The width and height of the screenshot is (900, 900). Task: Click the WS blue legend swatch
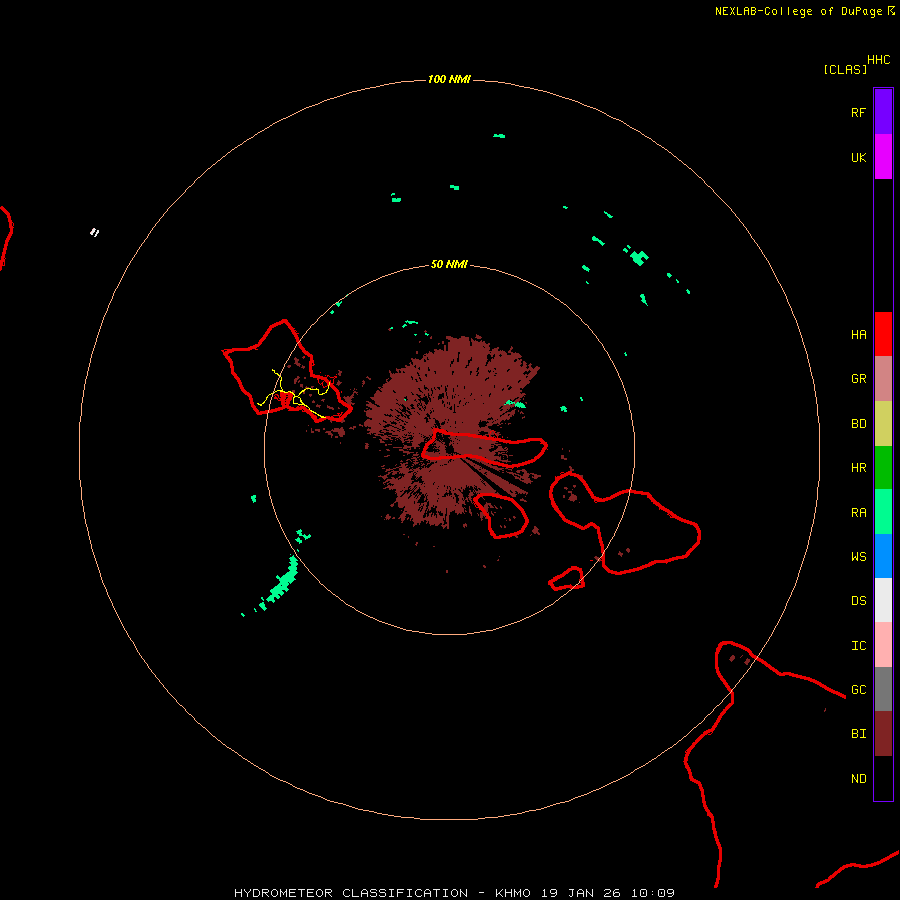[883, 556]
